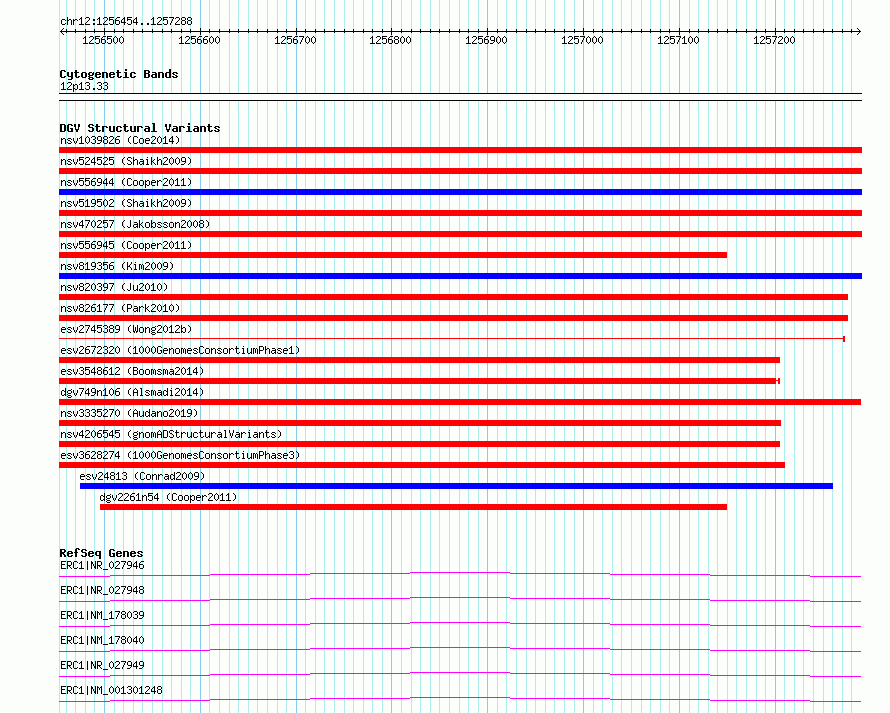Click the magenta line for ERC1|NR_027948
This screenshot has width=890, height=713.
460,599
